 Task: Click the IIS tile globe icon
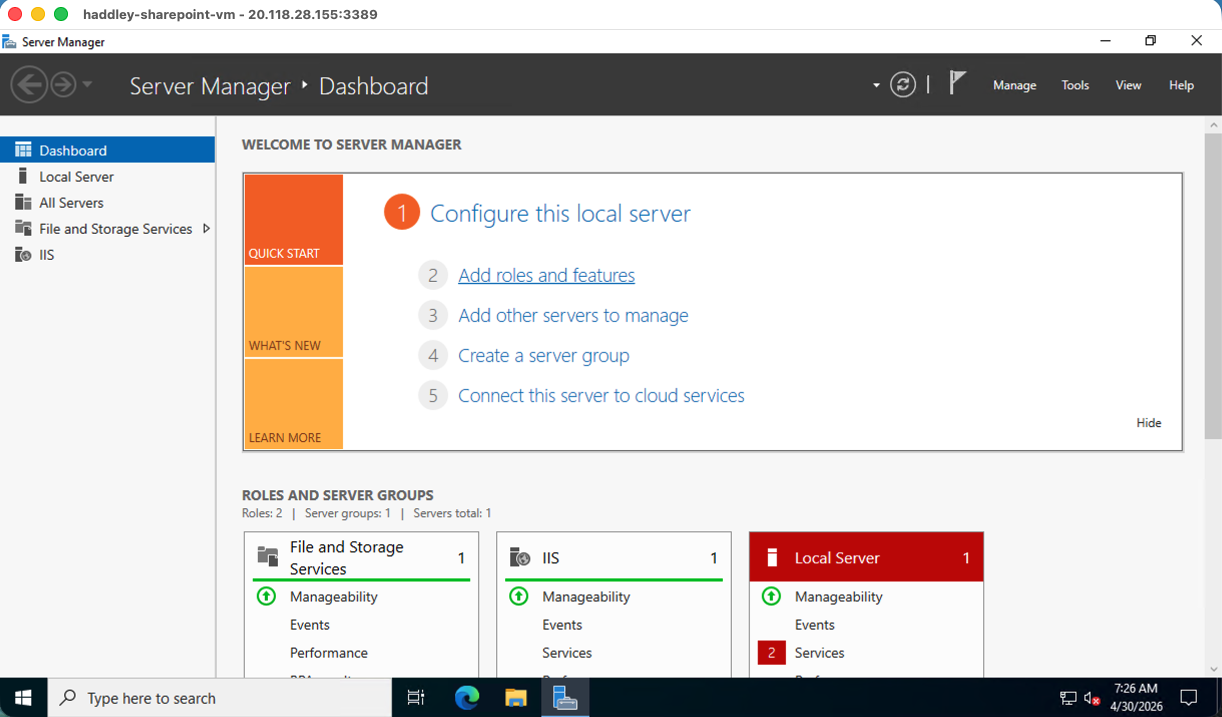520,557
